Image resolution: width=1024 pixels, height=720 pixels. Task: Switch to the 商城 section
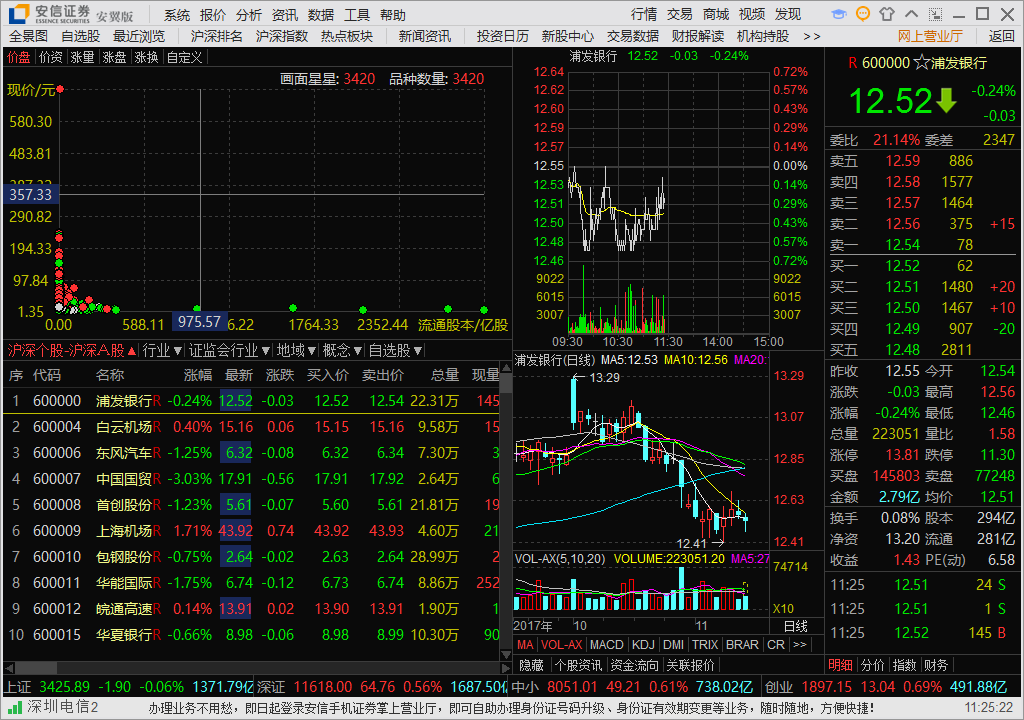(716, 14)
